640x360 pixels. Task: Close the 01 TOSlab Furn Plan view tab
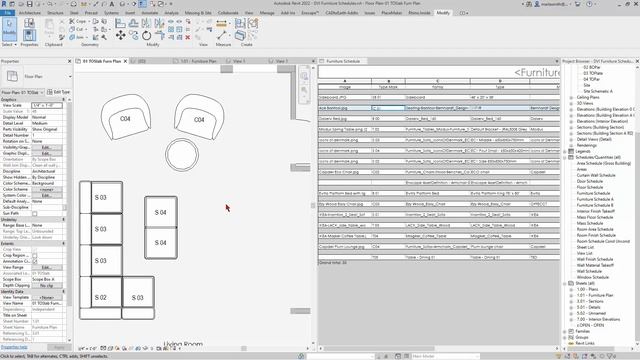pos(125,61)
